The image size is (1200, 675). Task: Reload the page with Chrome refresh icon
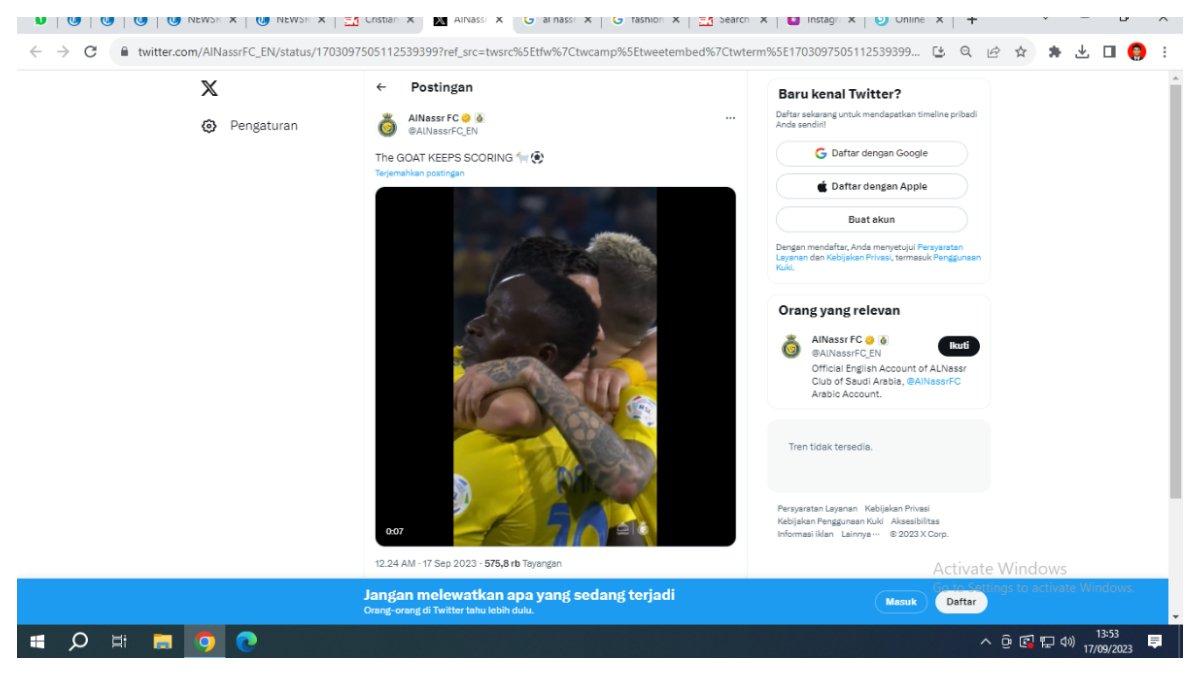pyautogui.click(x=90, y=52)
